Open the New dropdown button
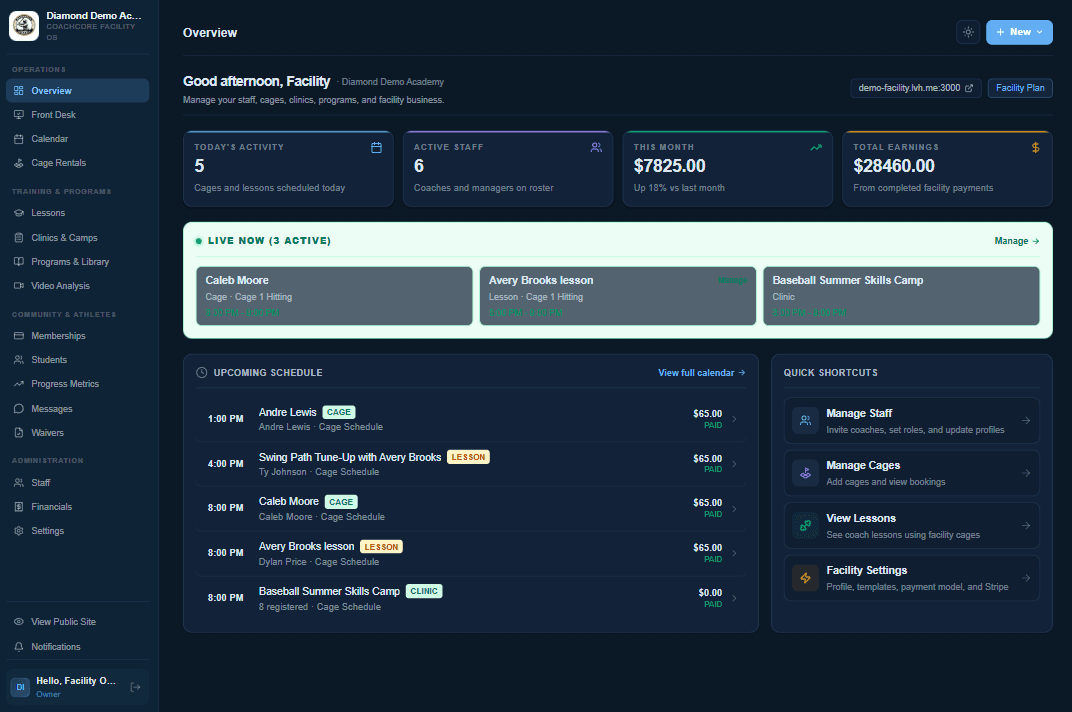1072x712 pixels. tap(1019, 32)
